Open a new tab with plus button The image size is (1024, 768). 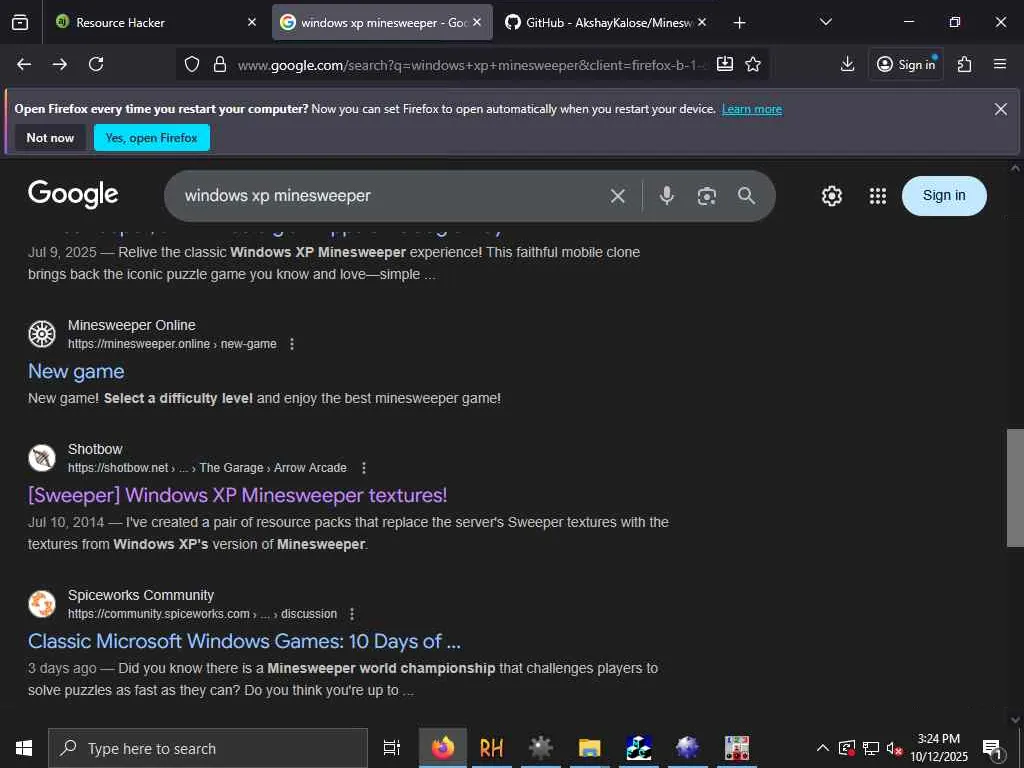pos(739,23)
